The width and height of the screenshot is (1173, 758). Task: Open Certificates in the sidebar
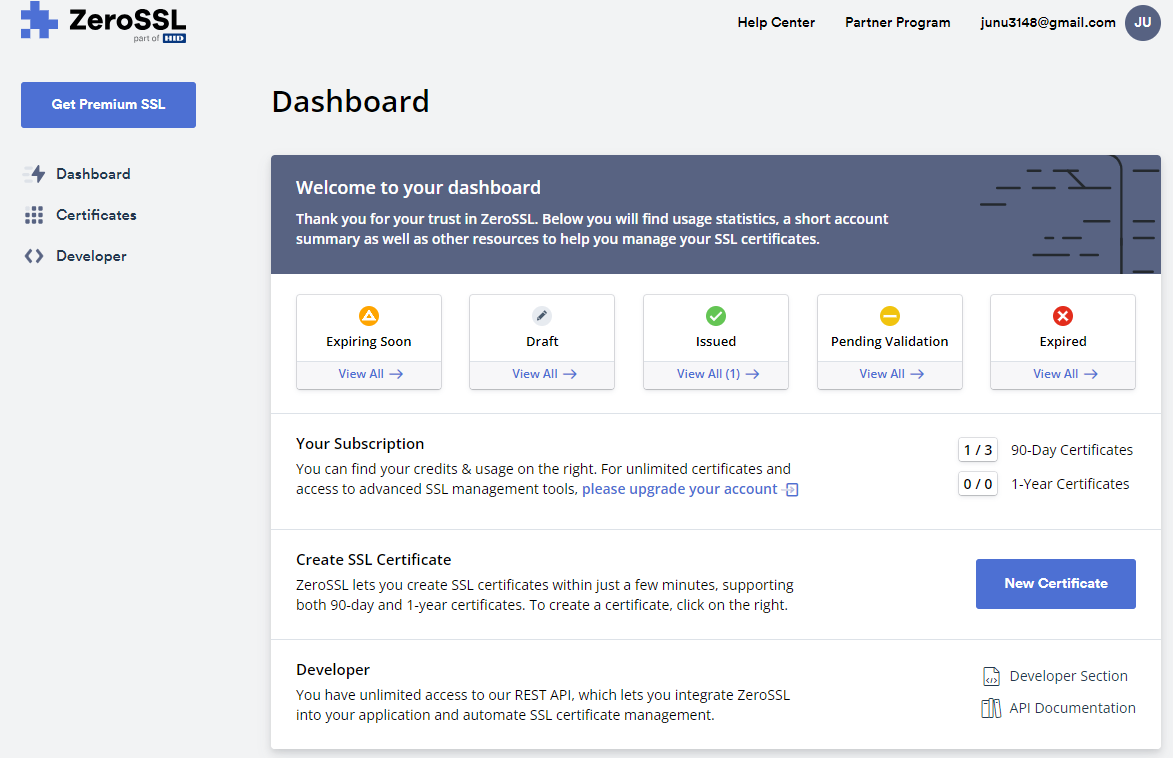tap(97, 216)
